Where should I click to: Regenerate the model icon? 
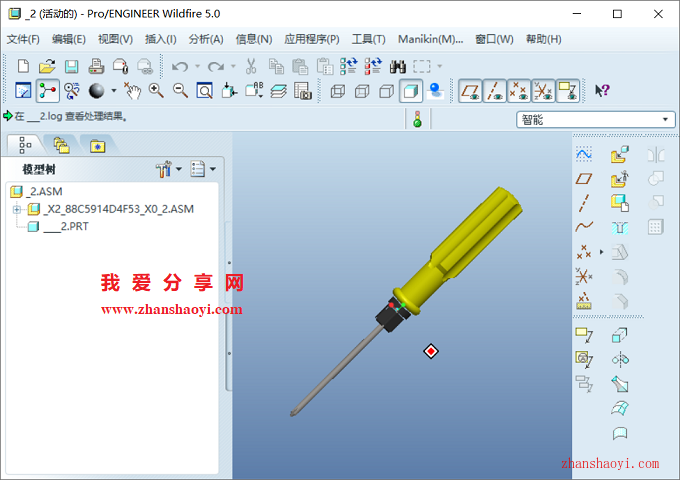click(348, 66)
